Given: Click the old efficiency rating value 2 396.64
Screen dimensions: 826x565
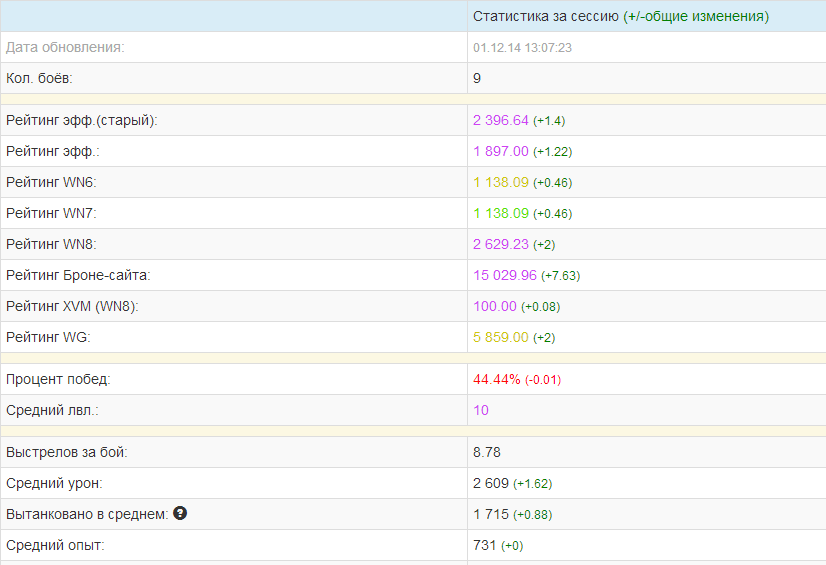Looking at the screenshot, I should [500, 120].
